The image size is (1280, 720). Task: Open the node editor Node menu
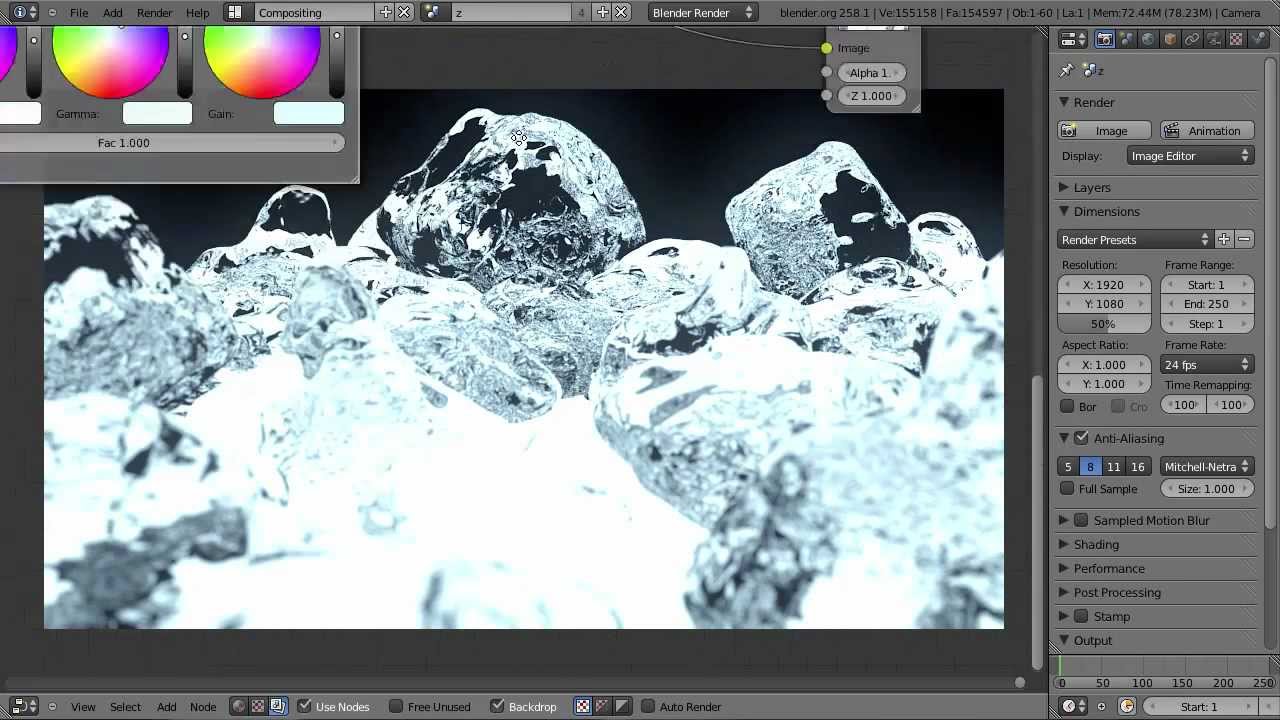pos(203,706)
